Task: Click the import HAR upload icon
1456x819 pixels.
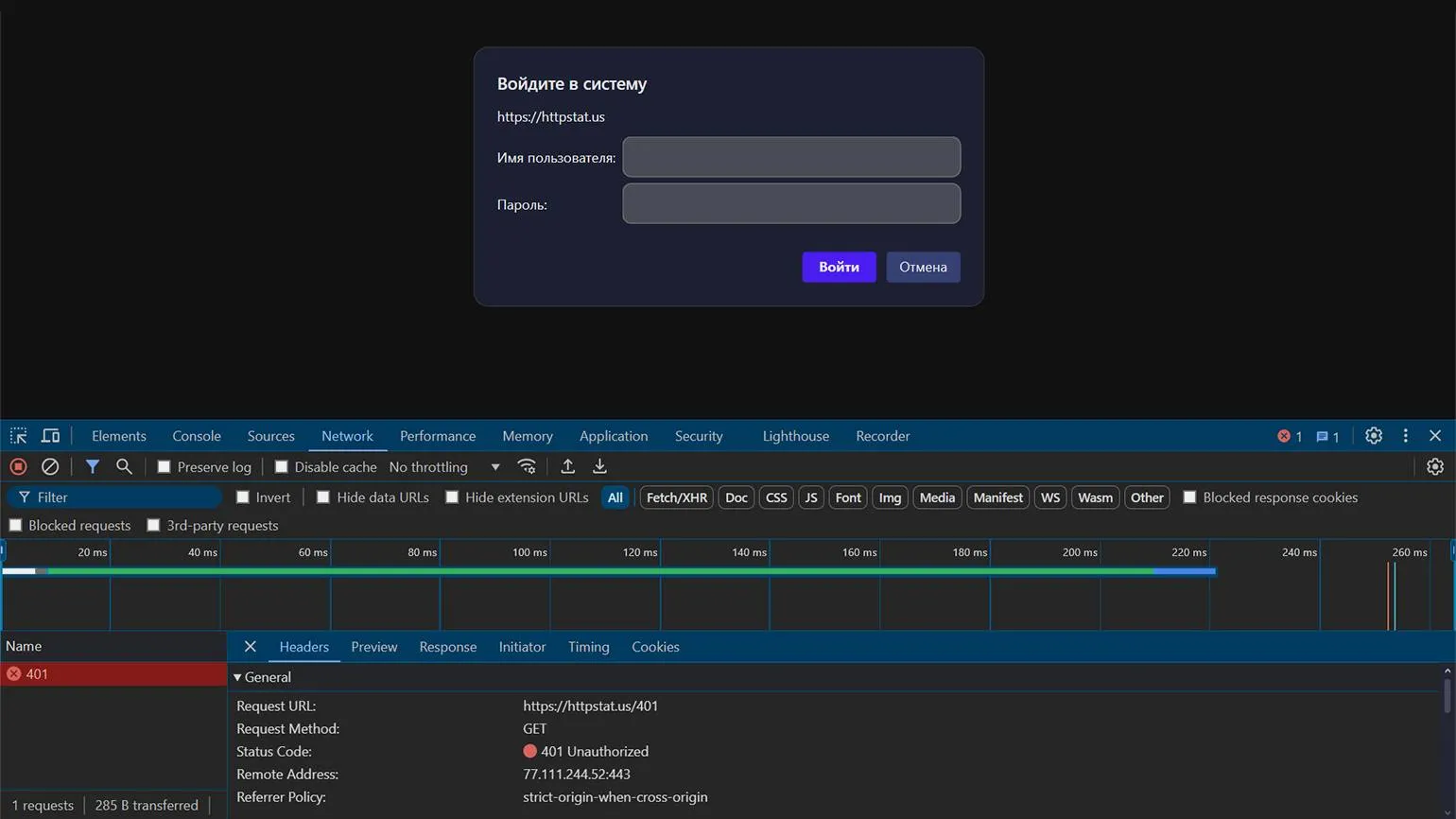Action: tap(567, 466)
